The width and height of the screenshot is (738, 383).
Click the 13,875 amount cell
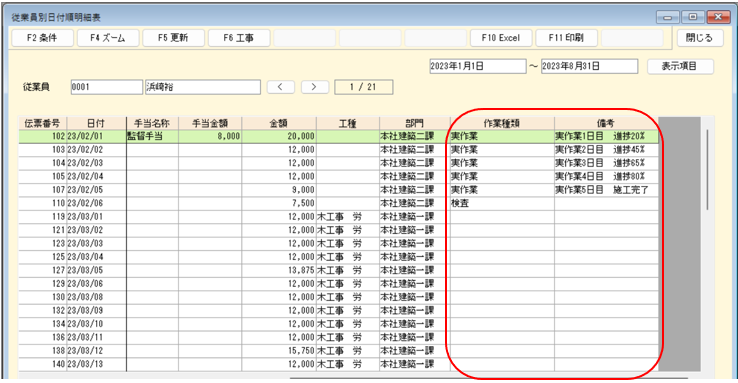click(x=279, y=271)
